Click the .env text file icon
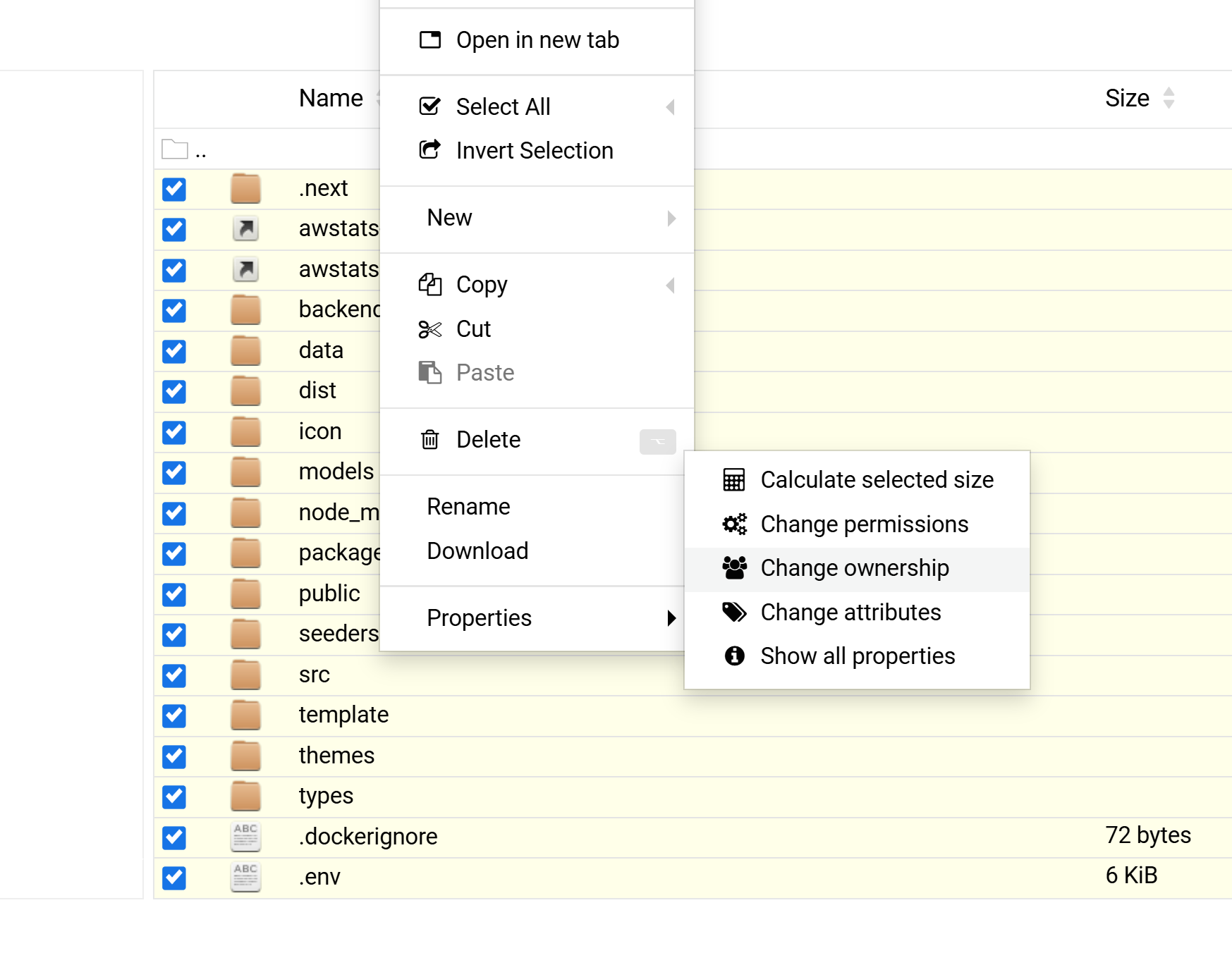1232x953 pixels. pos(245,877)
